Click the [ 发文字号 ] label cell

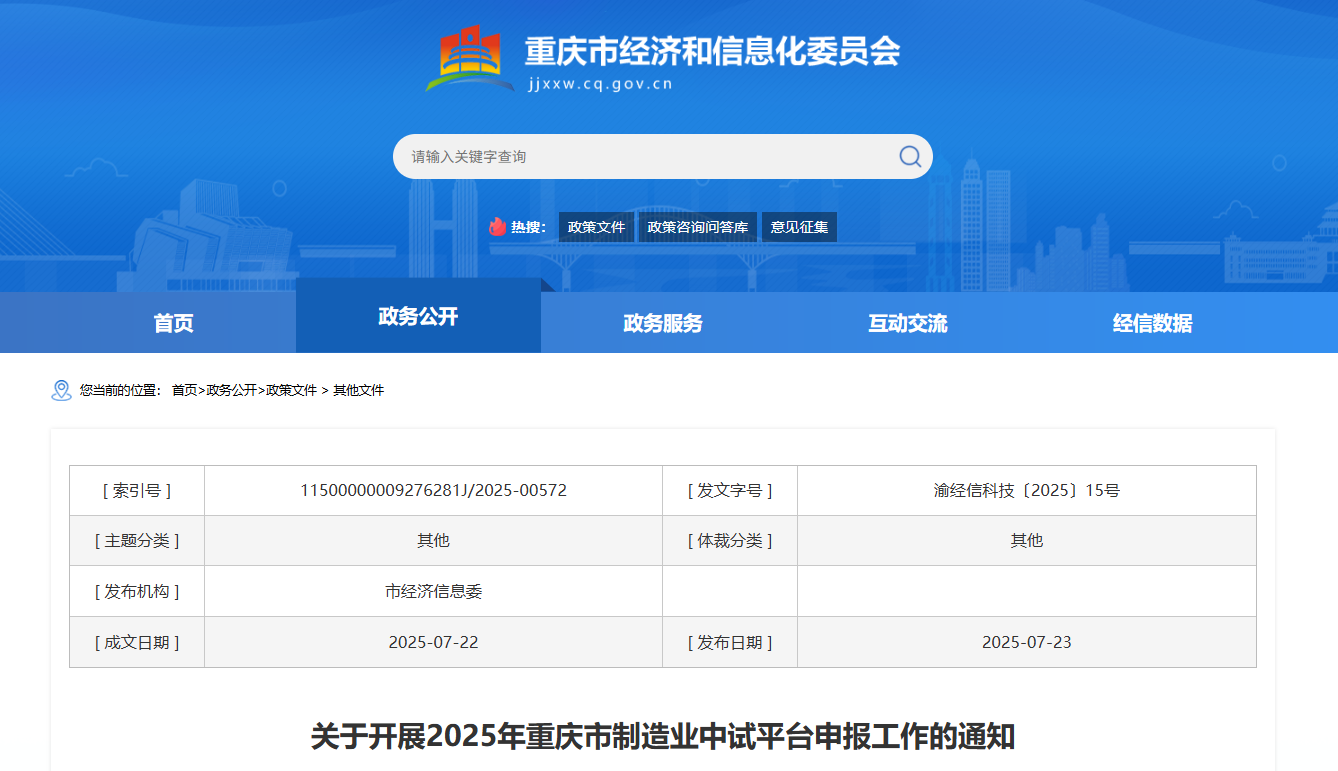[730, 490]
